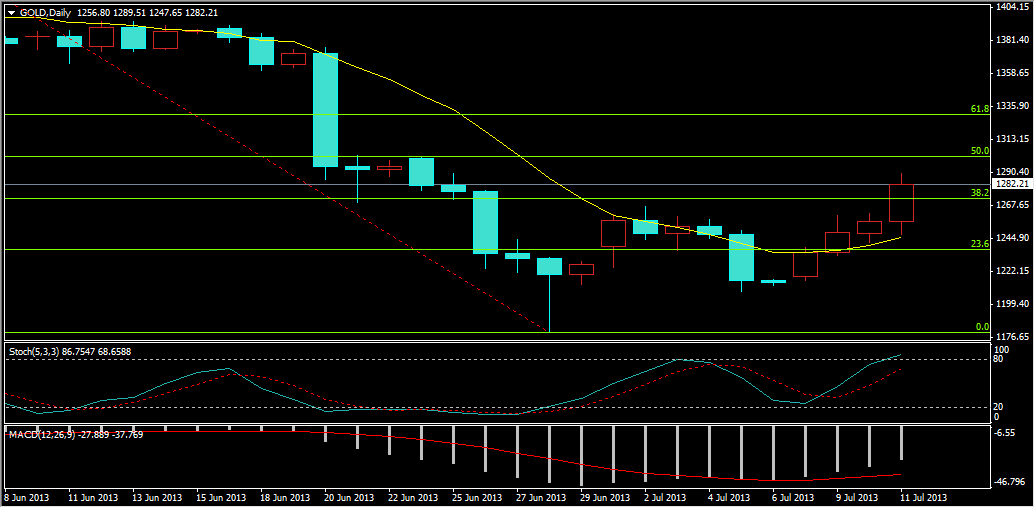1035x508 pixels.
Task: Click the 13 Jun 2013 date label
Action: tap(157, 497)
